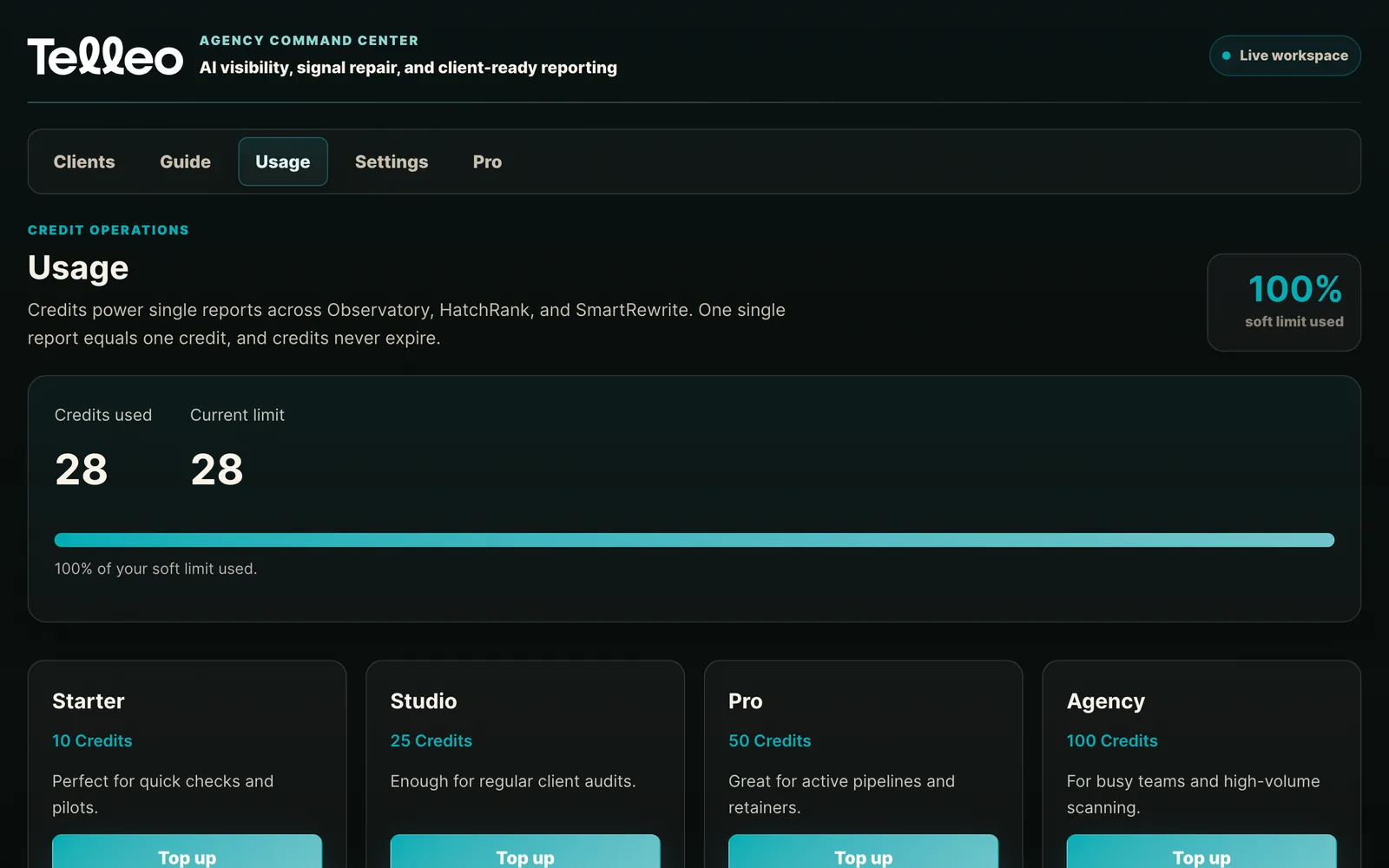Click the value under Current limit

[217, 470]
